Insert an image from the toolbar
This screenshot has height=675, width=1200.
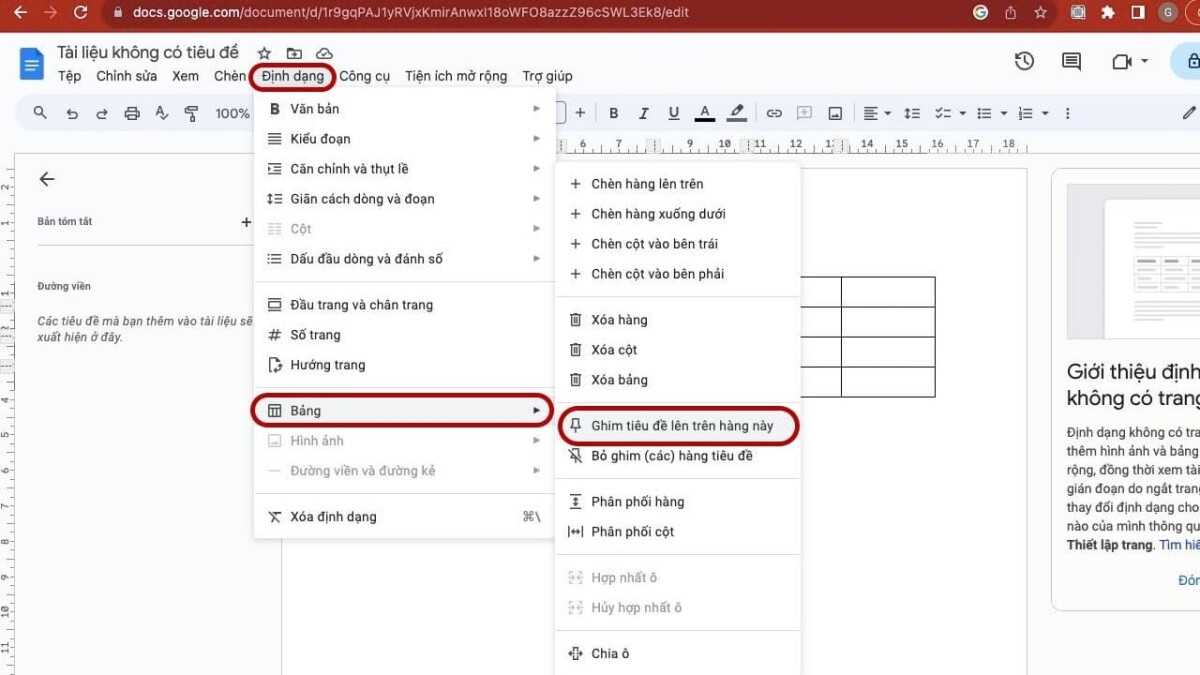pyautogui.click(x=835, y=113)
